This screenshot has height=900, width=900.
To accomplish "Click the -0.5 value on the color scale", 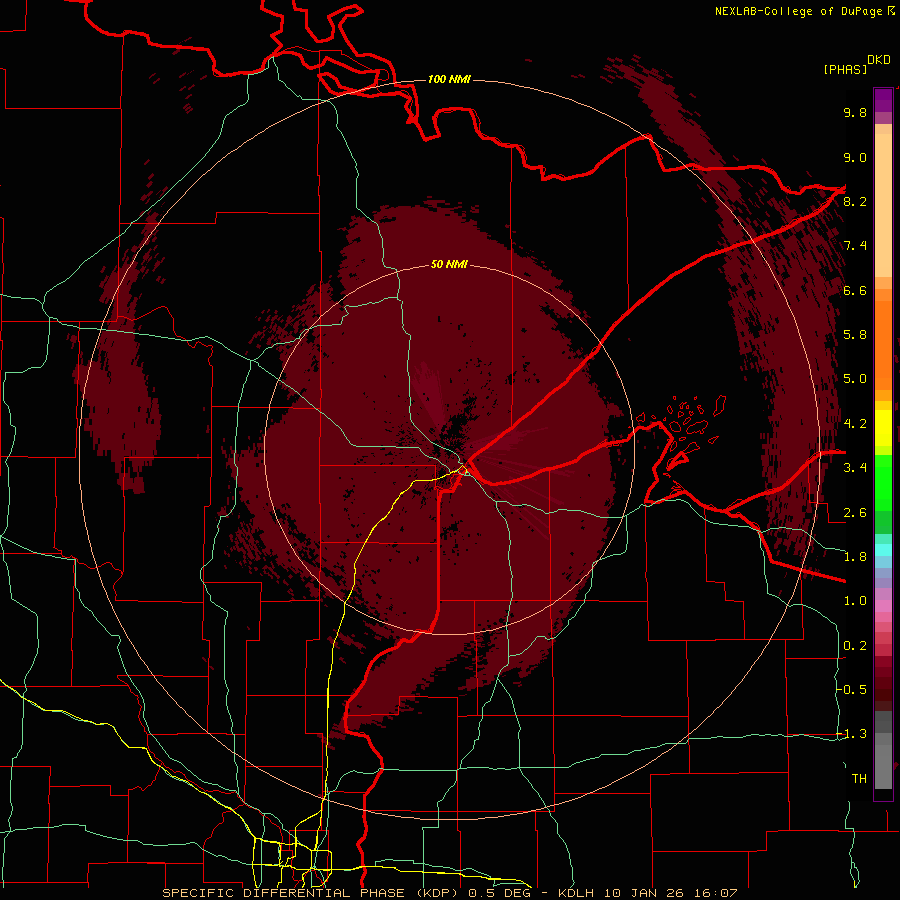I will [x=852, y=690].
